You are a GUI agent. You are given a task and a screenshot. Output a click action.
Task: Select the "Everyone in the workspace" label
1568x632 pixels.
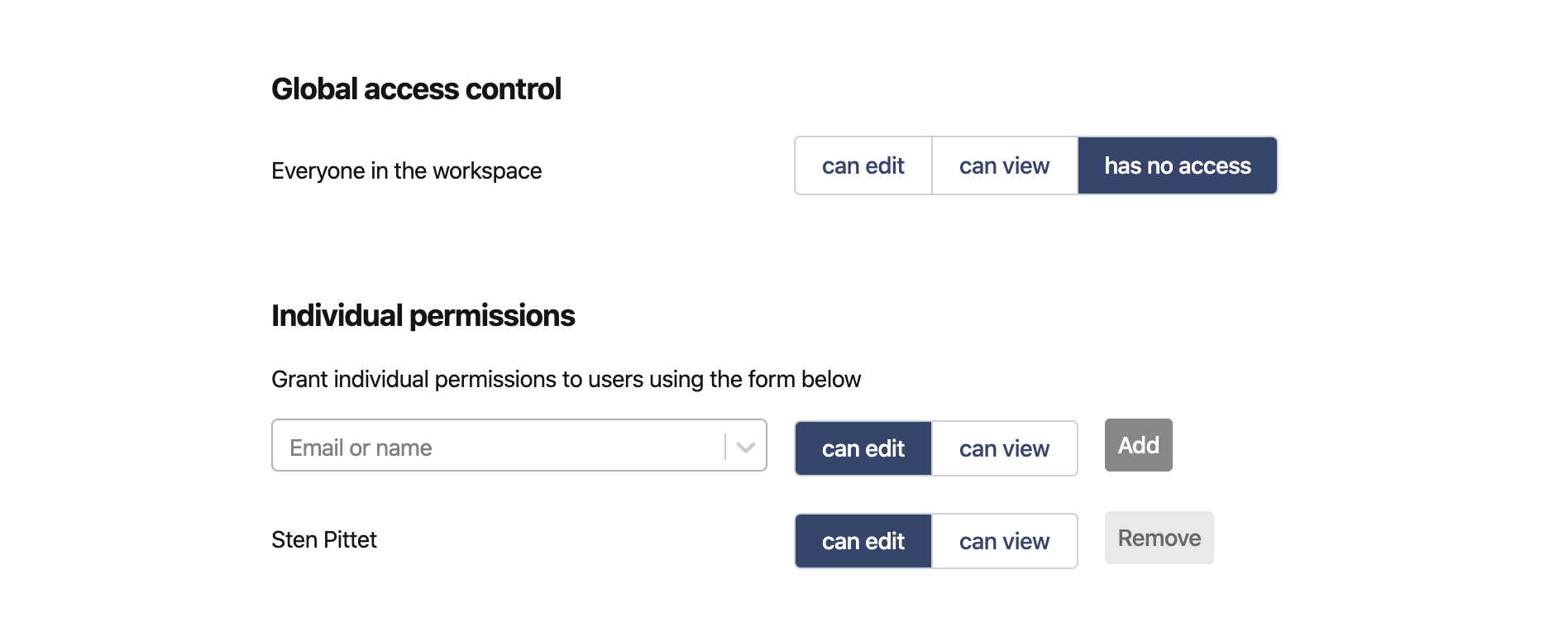coord(406,171)
